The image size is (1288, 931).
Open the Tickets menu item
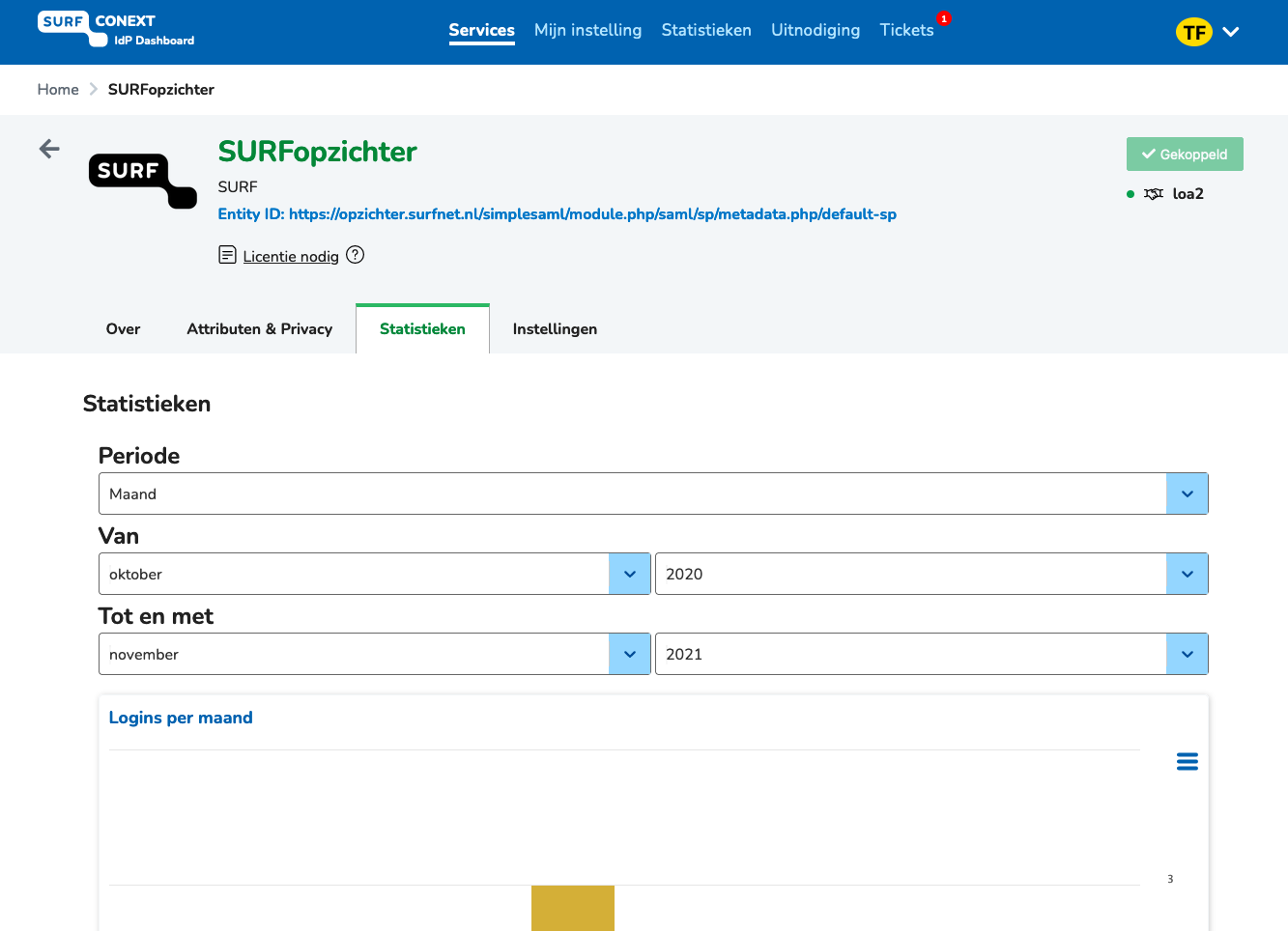click(x=906, y=30)
